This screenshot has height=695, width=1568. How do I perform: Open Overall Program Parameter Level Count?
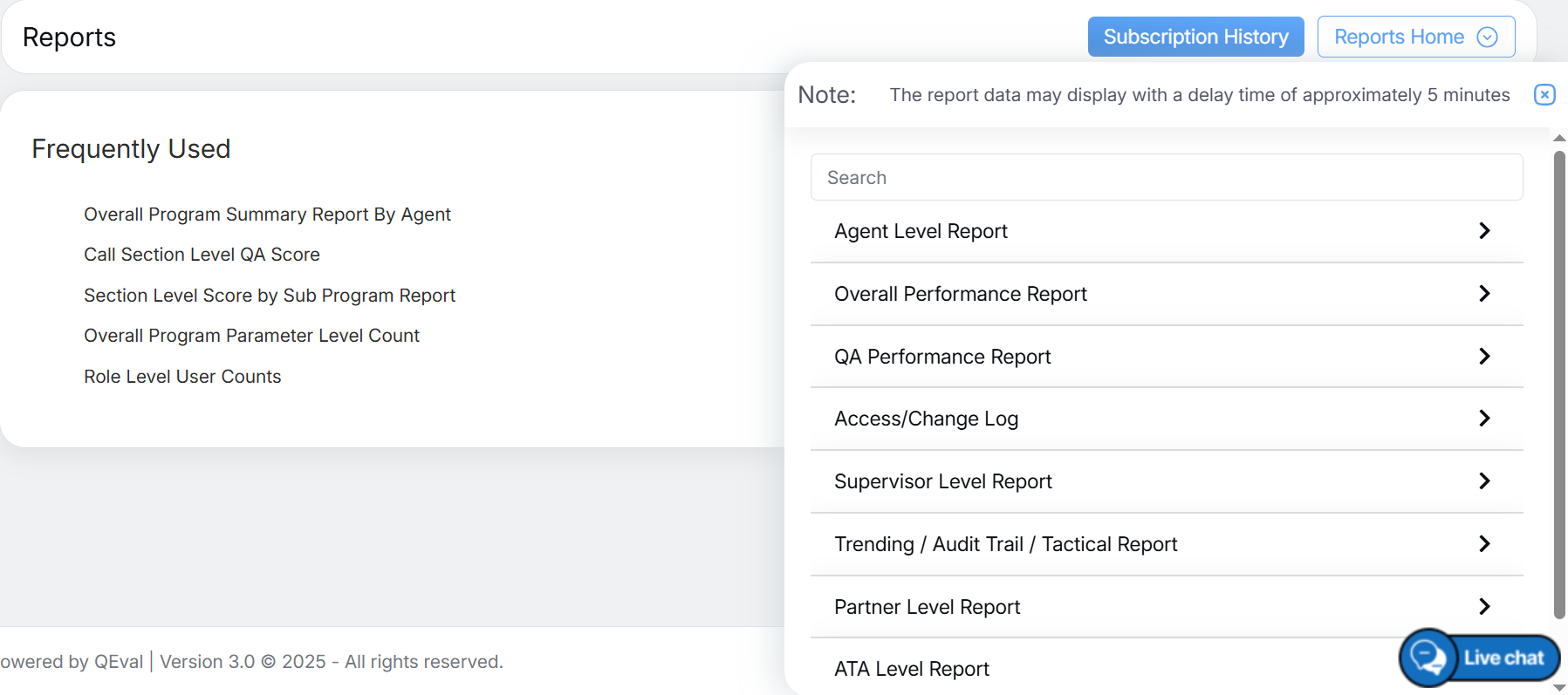point(251,336)
